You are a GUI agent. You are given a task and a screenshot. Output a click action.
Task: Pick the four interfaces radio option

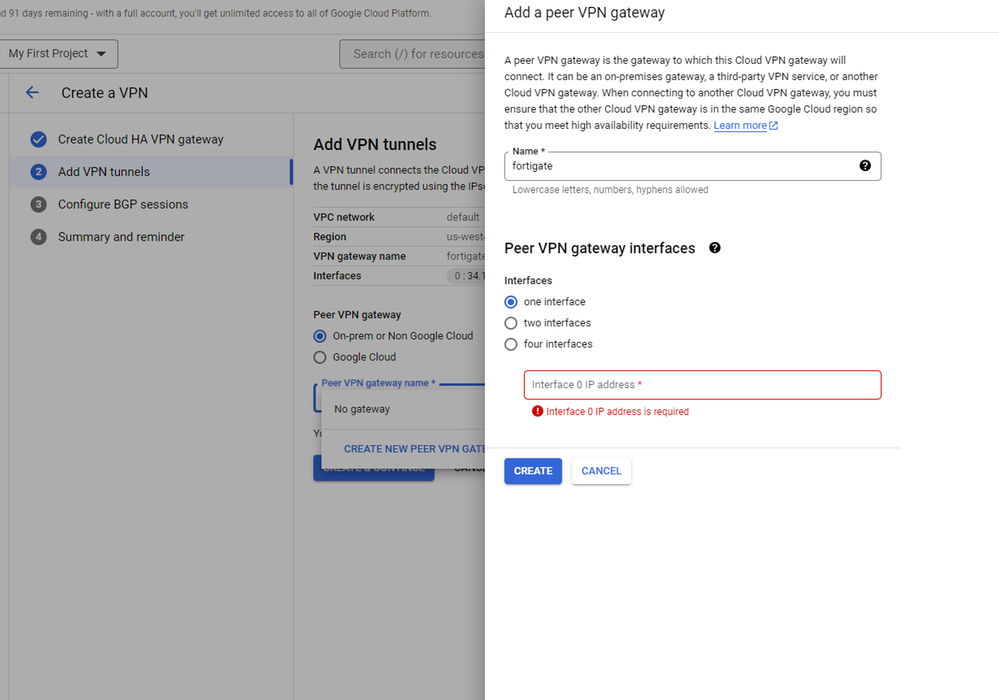pyautogui.click(x=511, y=344)
